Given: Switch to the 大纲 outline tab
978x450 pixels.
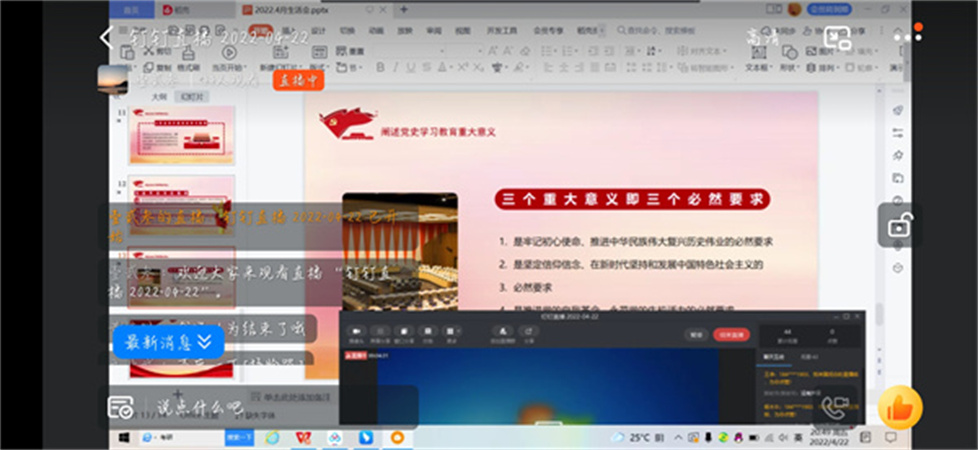Looking at the screenshot, I should pos(158,96).
